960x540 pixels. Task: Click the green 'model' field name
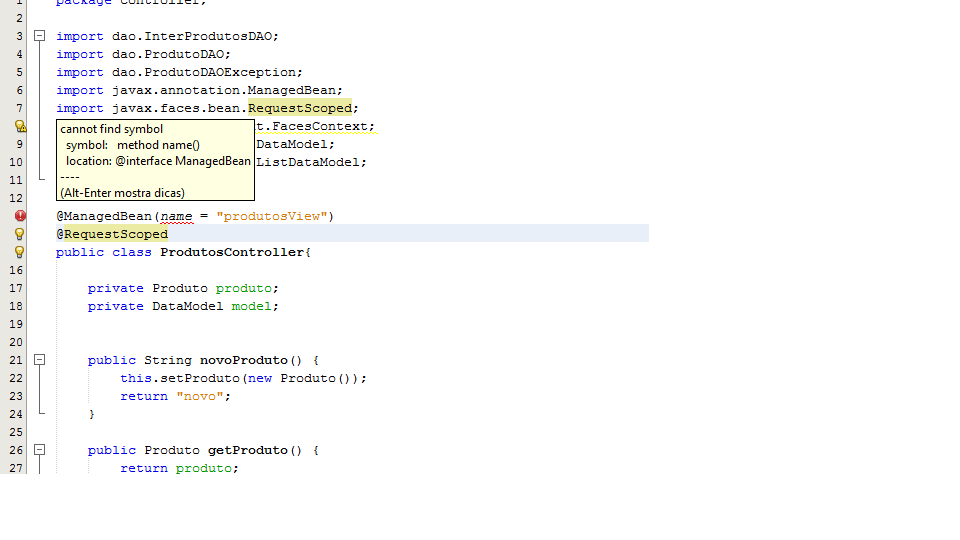(252, 306)
